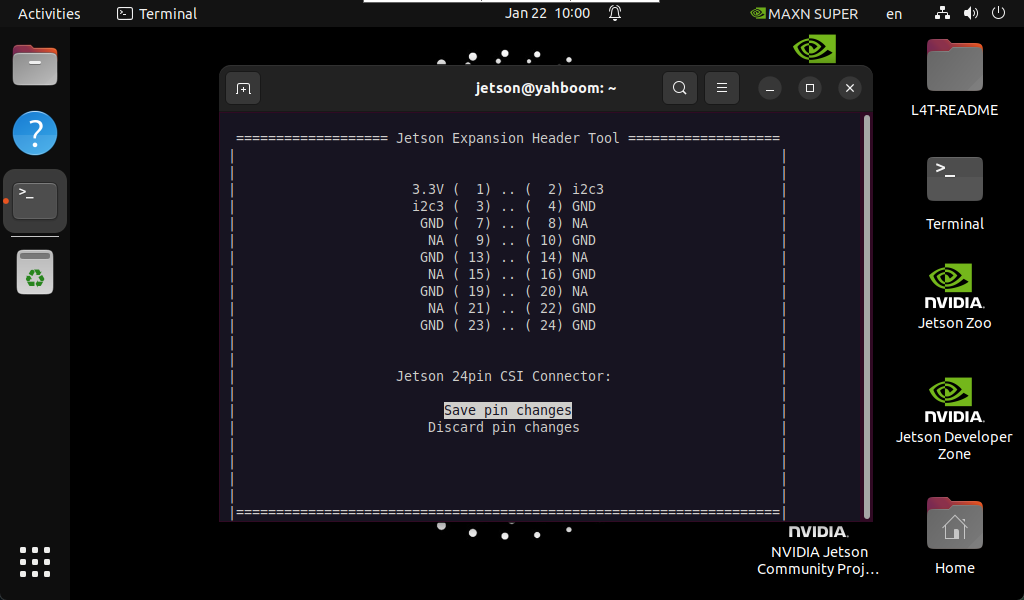
Task: Click the terminal search icon
Action: point(679,88)
